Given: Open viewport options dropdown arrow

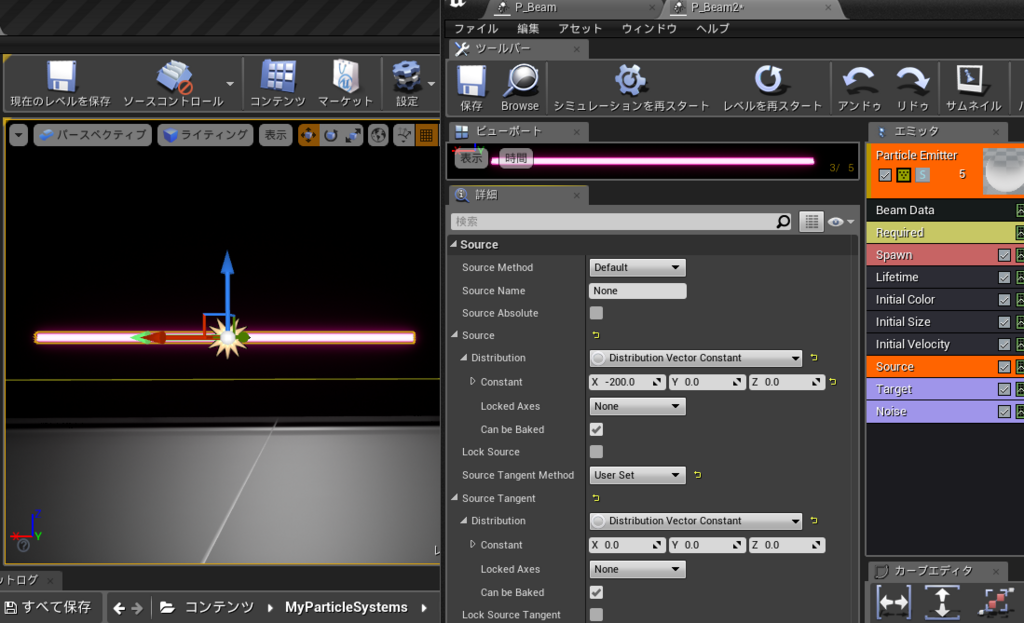Looking at the screenshot, I should coord(18,135).
